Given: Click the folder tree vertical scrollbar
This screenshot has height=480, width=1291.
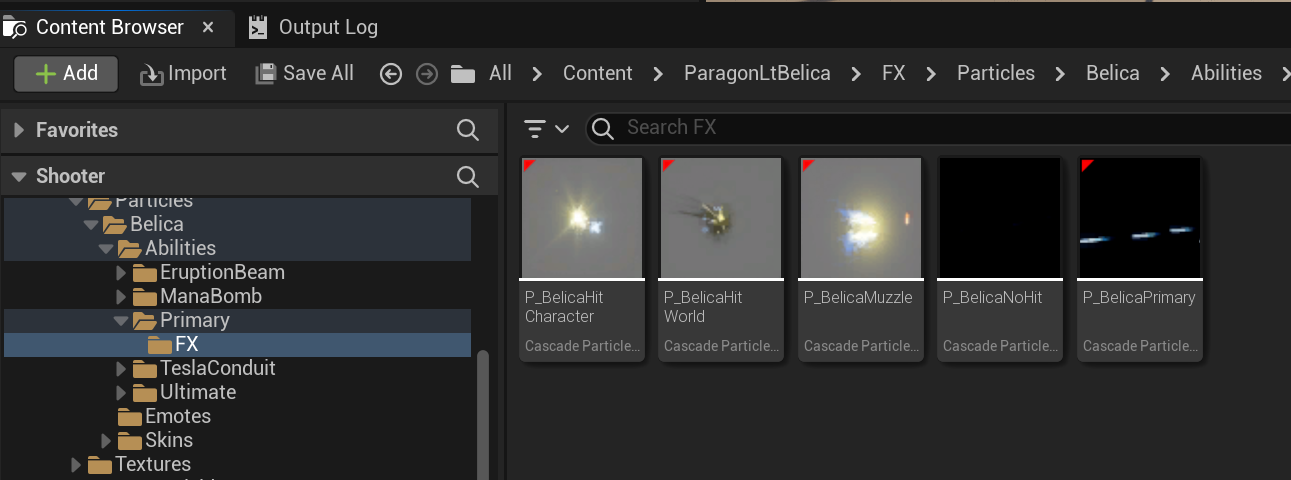Looking at the screenshot, I should pos(483,414).
